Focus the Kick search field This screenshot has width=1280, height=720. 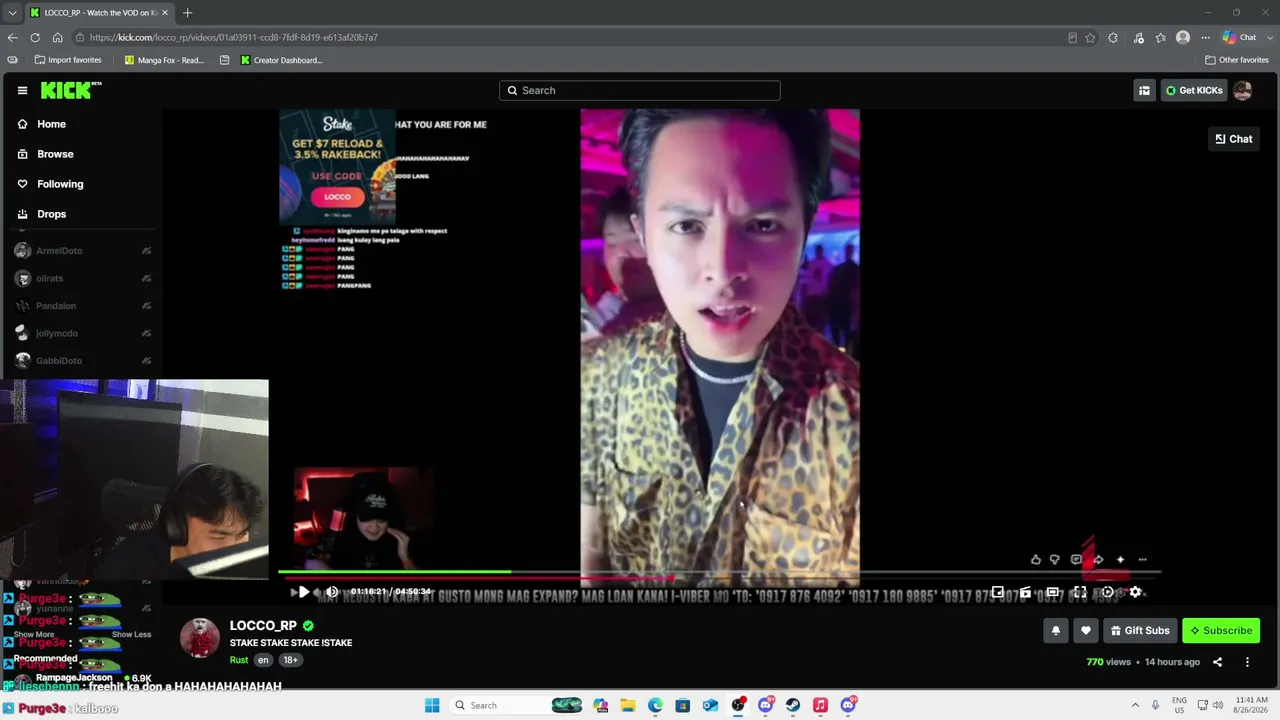click(640, 90)
